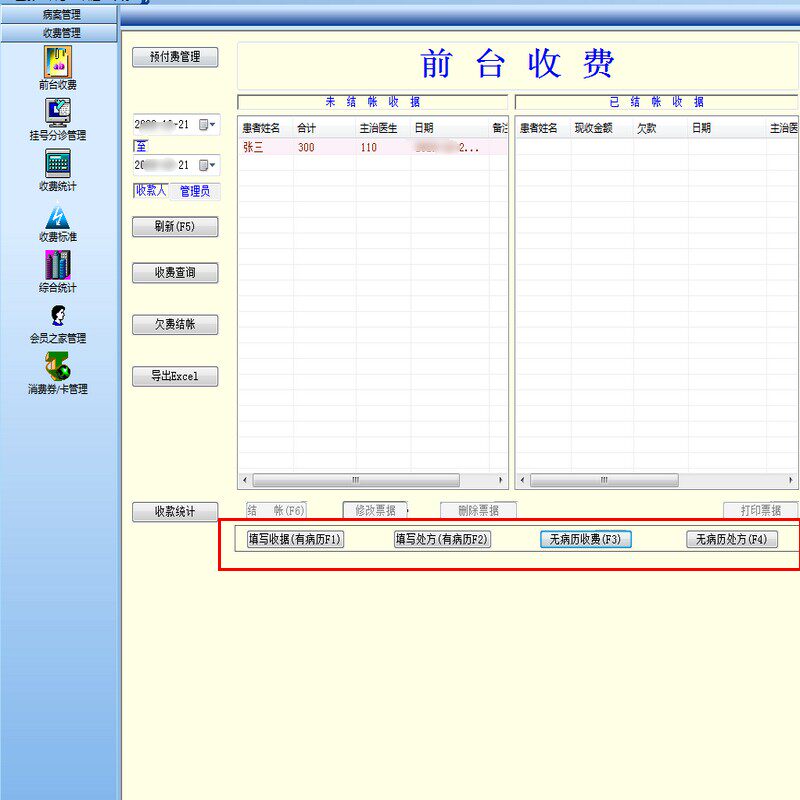This screenshot has height=800, width=800.
Task: Click 无病历收费(F3) button
Action: pyautogui.click(x=586, y=539)
